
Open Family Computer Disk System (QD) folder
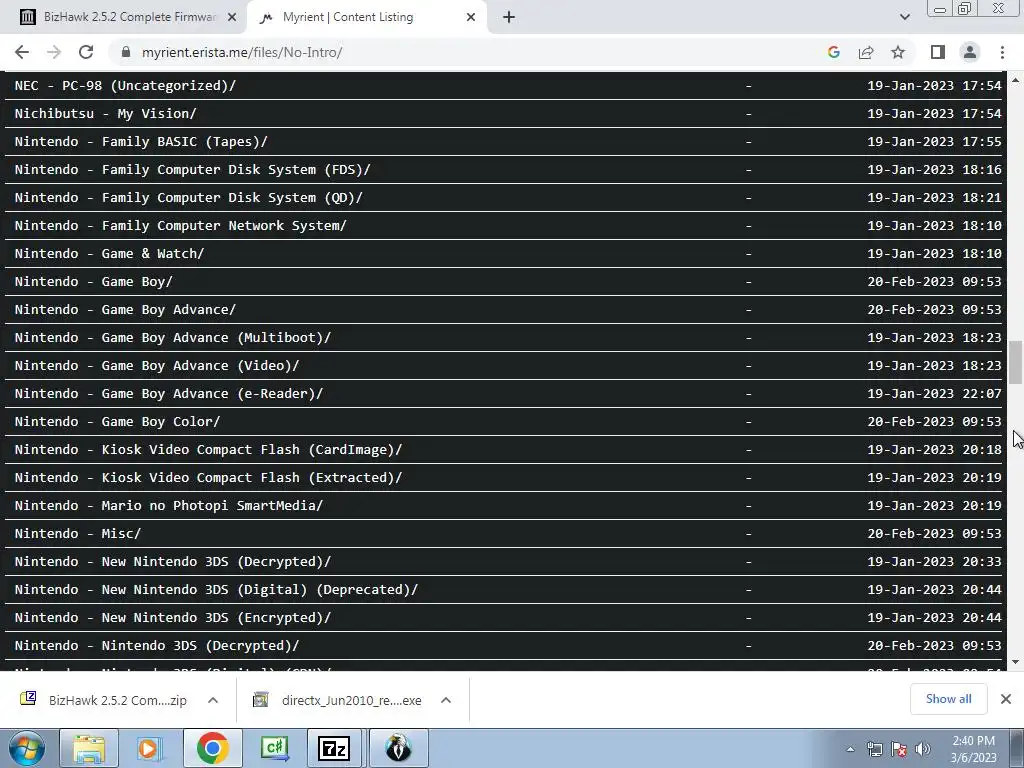[x=188, y=198]
